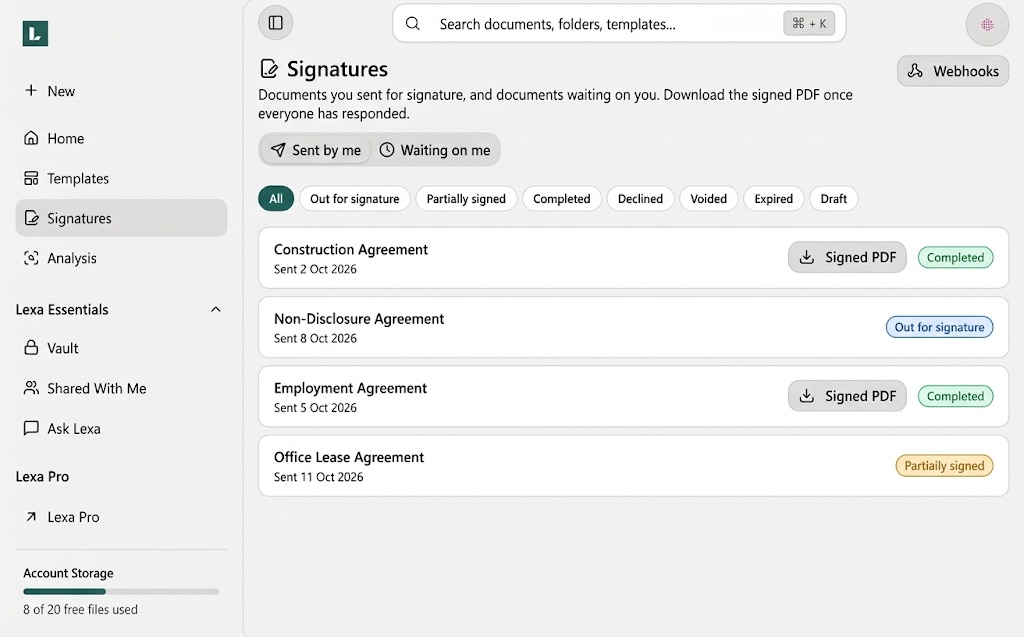Image resolution: width=1024 pixels, height=637 pixels.
Task: Go to Home in sidebar
Action: coord(121,138)
